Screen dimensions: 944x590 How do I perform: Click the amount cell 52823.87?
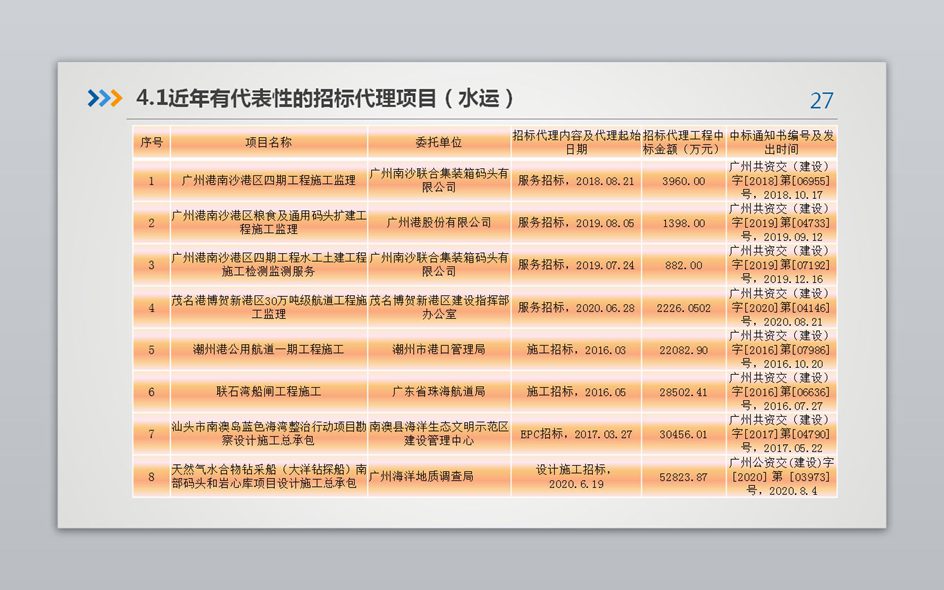point(683,477)
